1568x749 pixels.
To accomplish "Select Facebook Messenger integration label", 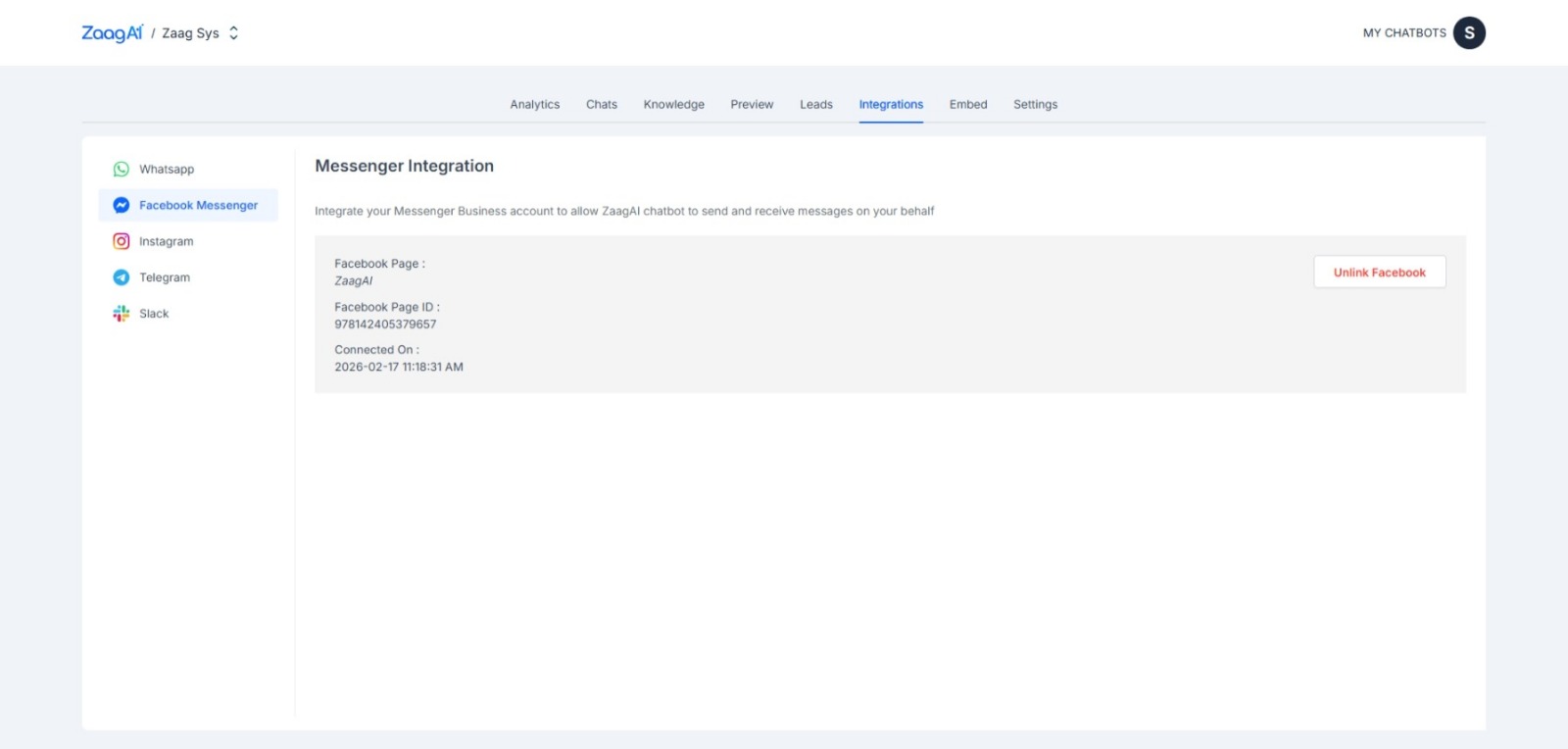I will 199,205.
